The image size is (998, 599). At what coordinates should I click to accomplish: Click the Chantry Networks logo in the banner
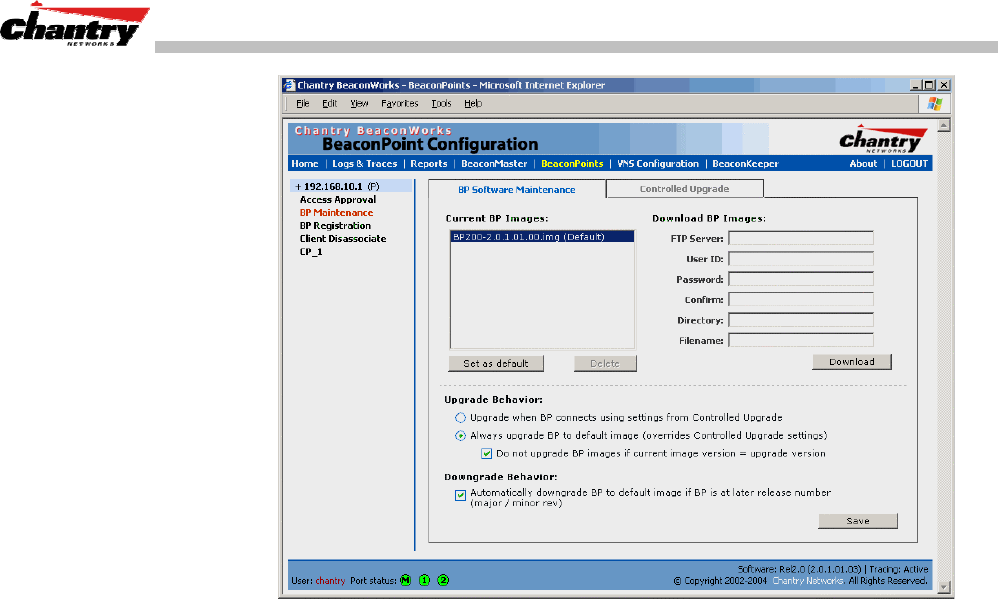pos(883,138)
